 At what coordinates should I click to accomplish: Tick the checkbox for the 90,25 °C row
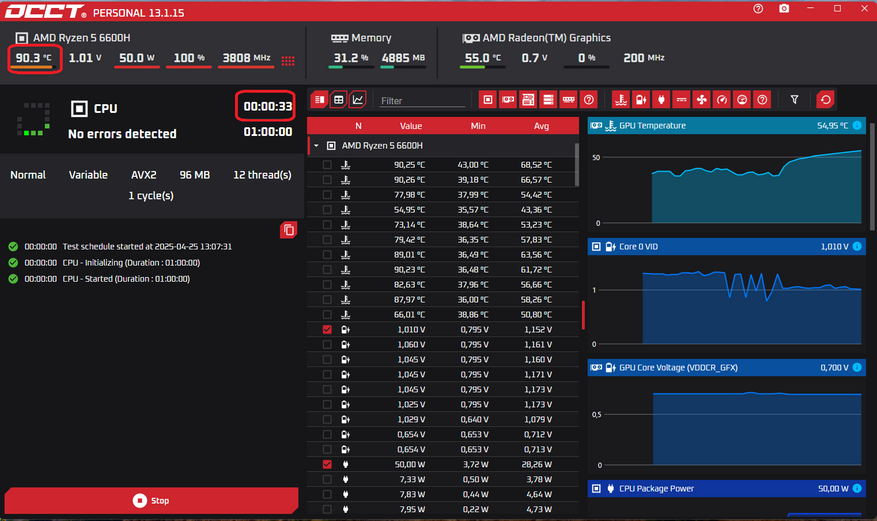coord(327,165)
